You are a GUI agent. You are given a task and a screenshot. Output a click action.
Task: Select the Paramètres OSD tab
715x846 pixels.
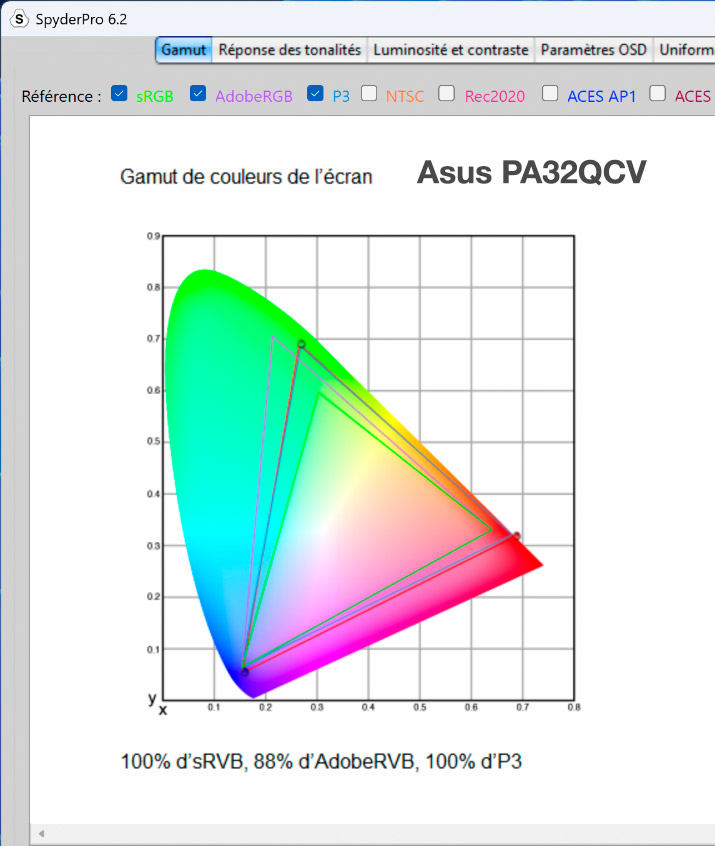(x=594, y=50)
